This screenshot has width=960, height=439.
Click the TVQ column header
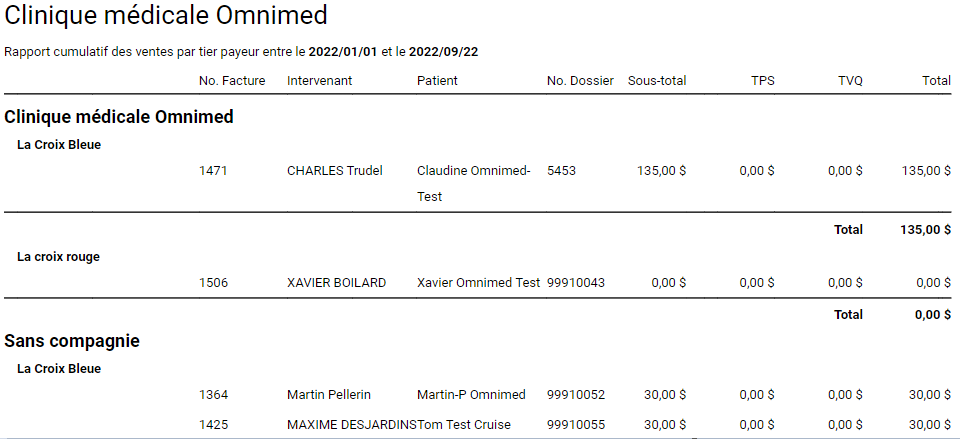(x=850, y=80)
